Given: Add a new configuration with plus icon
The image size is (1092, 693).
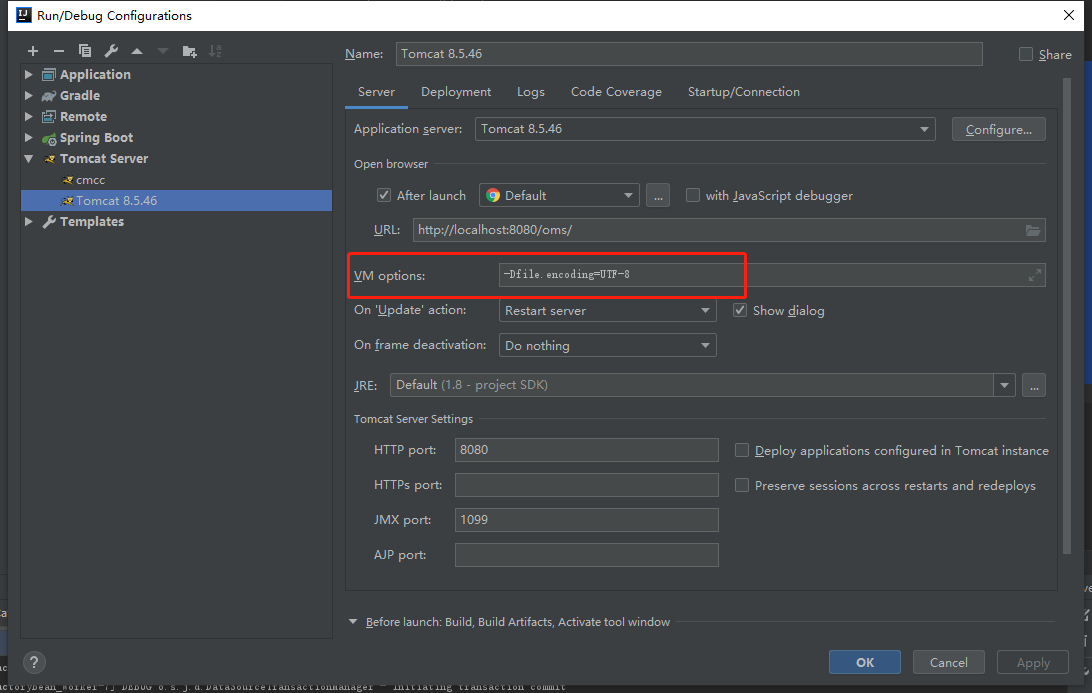Looking at the screenshot, I should [x=33, y=51].
